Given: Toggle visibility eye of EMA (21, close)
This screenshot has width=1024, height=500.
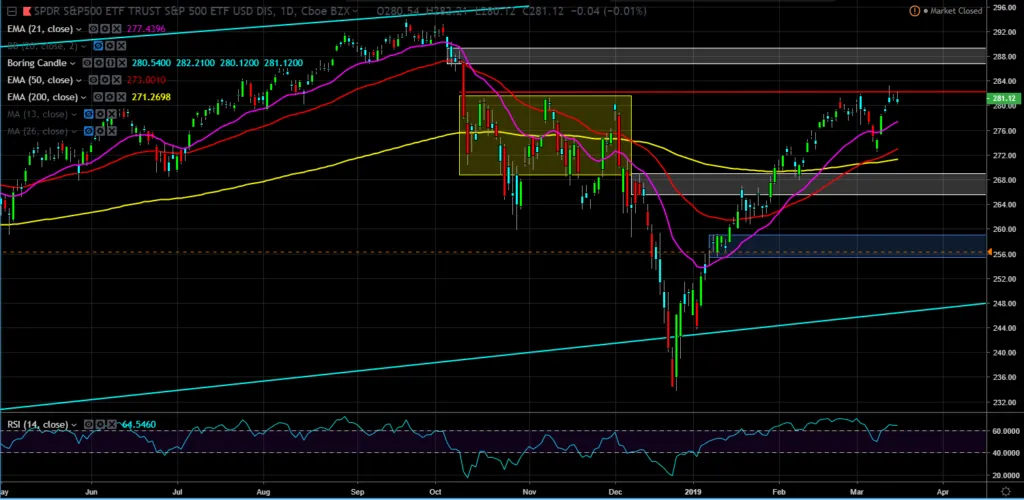Looking at the screenshot, I should [x=93, y=29].
